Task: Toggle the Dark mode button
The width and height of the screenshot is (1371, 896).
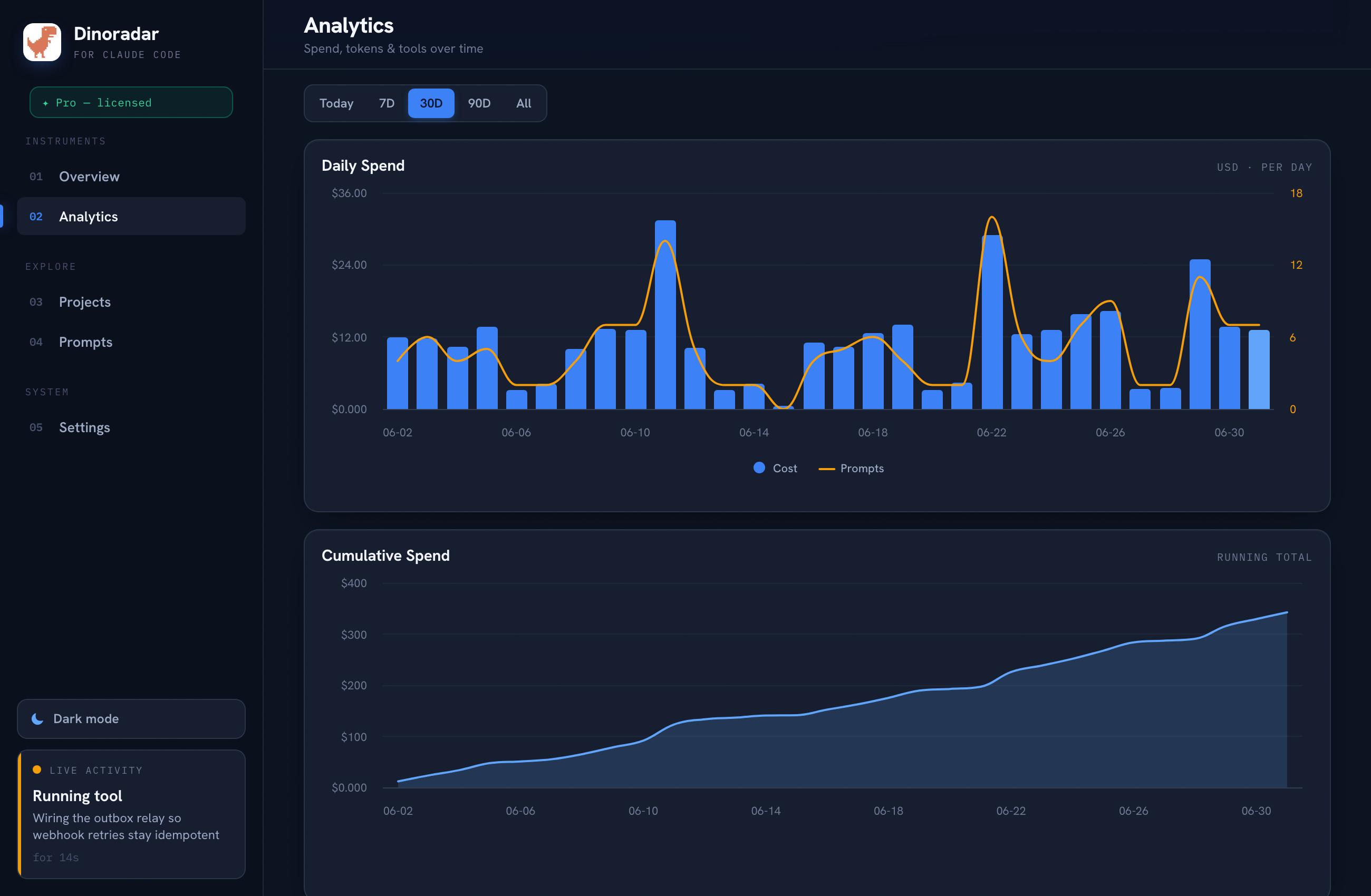Action: pyautogui.click(x=131, y=718)
